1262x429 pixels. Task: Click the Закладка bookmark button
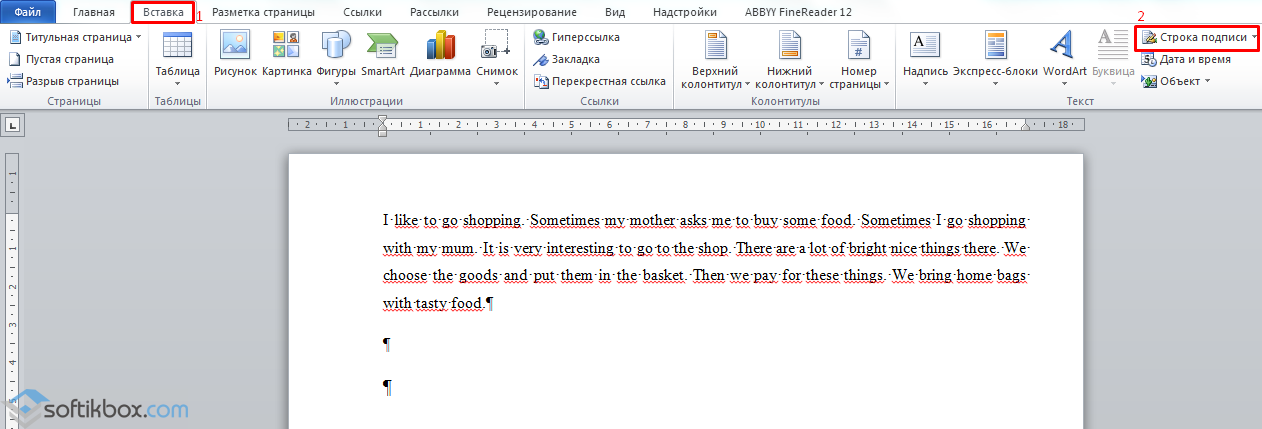(x=540, y=59)
